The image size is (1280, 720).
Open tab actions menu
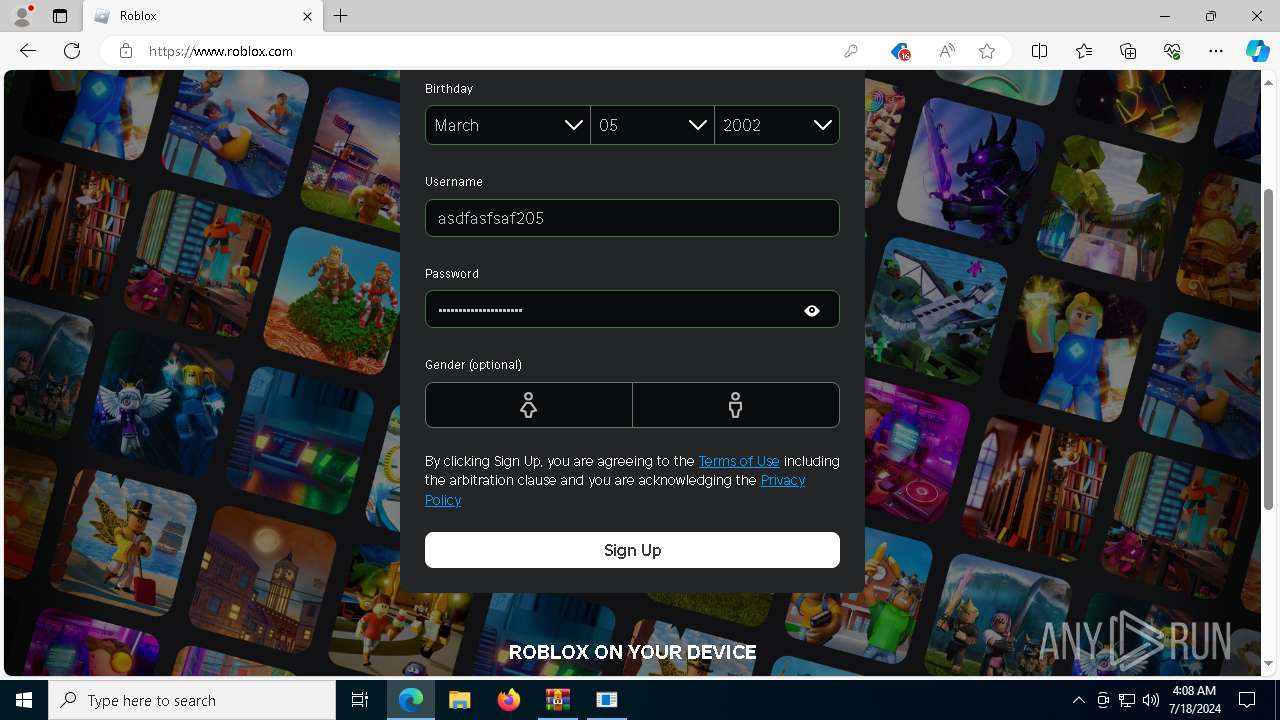(60, 16)
